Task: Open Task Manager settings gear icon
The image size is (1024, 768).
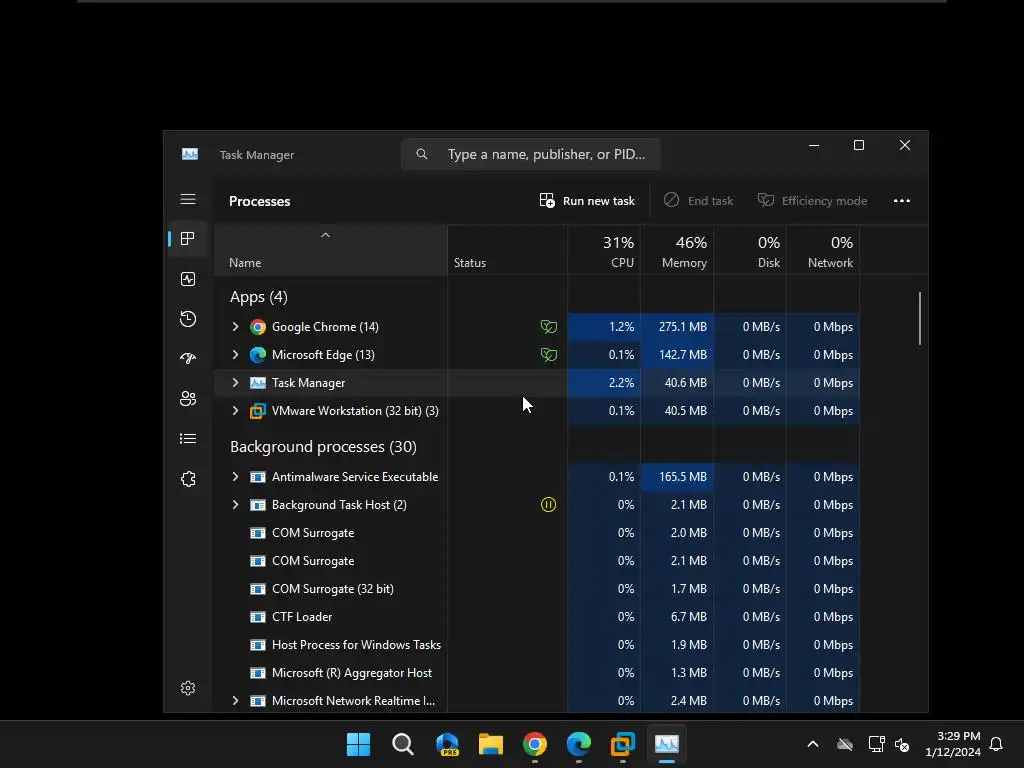Action: (x=188, y=688)
